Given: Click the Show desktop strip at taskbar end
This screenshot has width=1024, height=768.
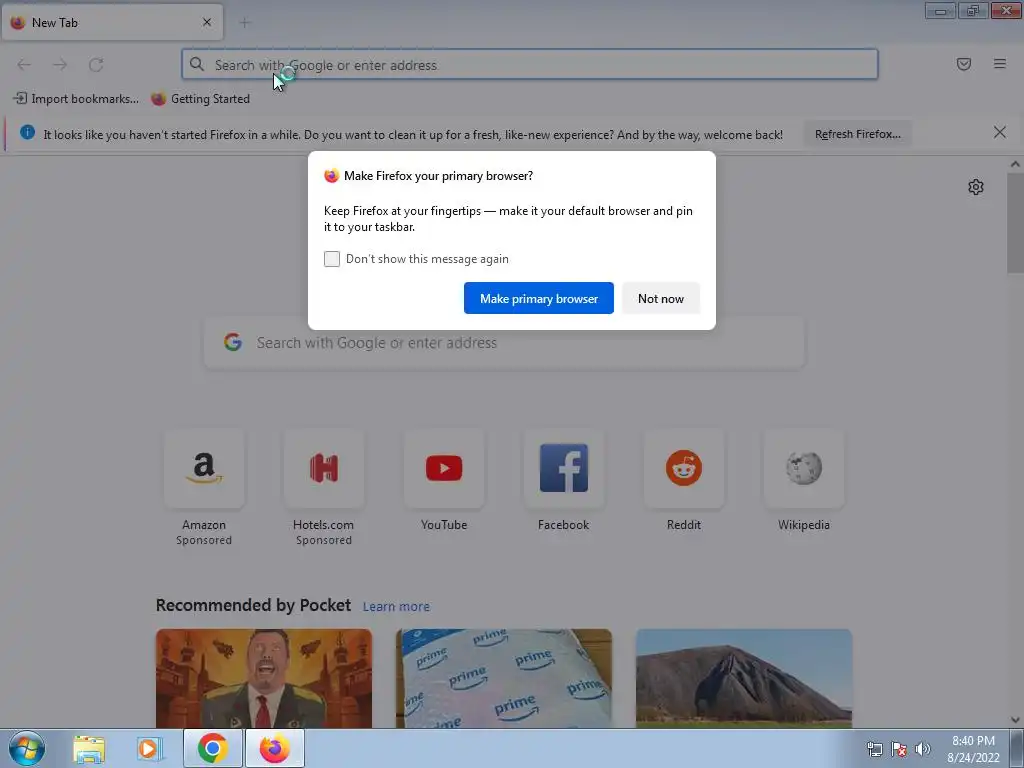Looking at the screenshot, I should click(x=1017, y=748).
